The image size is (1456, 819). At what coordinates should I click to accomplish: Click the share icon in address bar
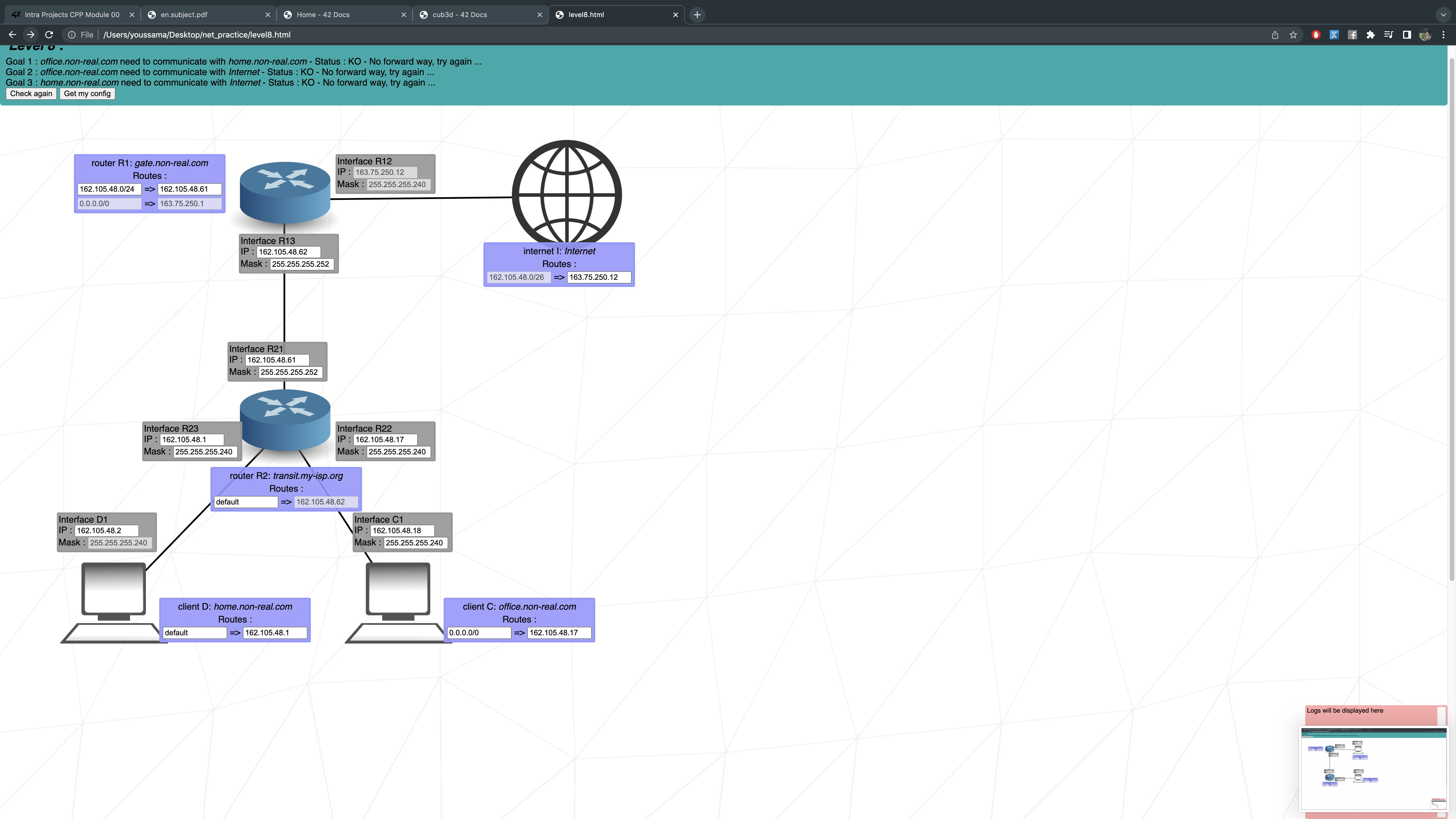[1275, 34]
